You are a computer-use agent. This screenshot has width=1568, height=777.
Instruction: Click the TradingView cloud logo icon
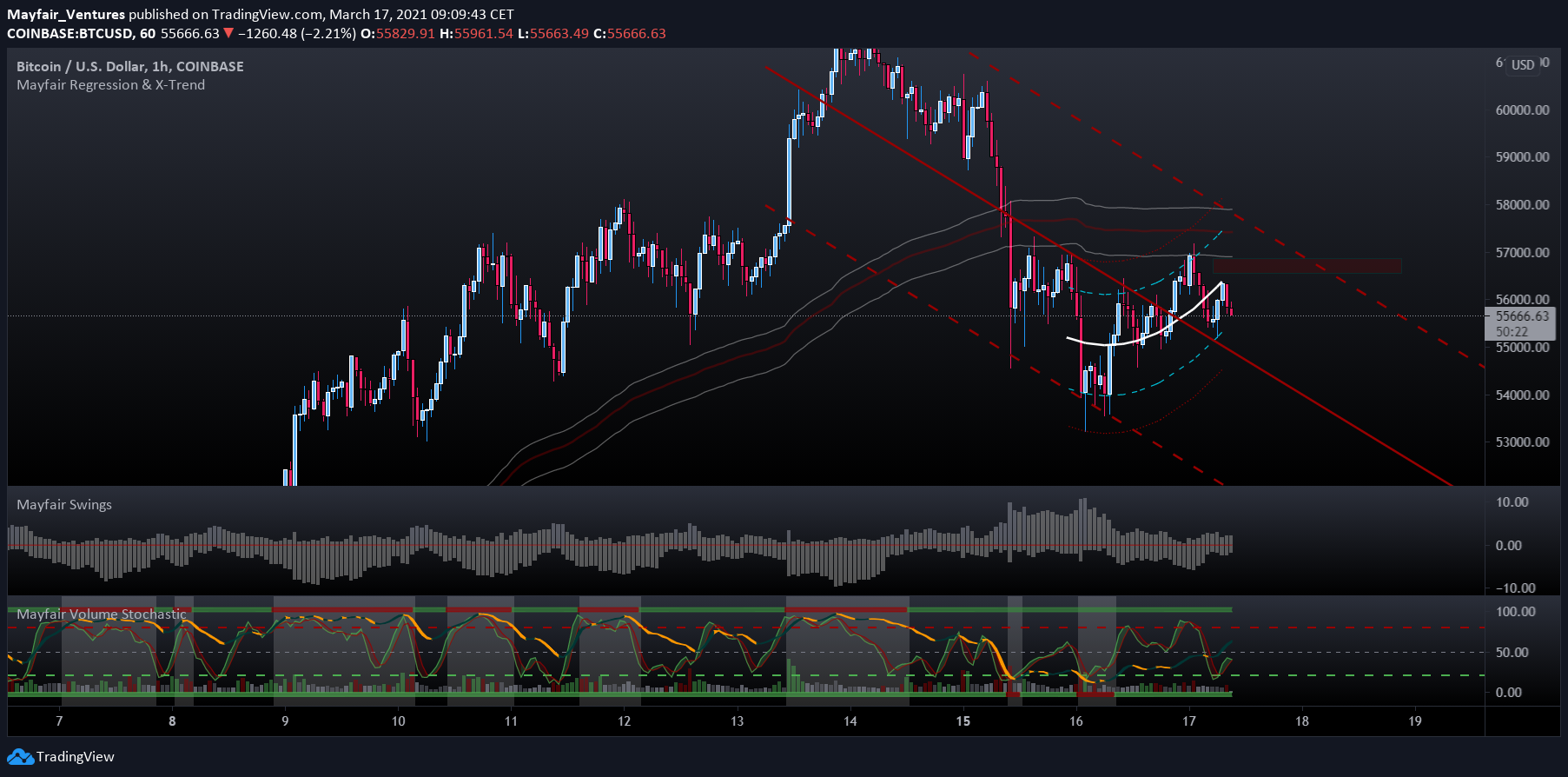pyautogui.click(x=20, y=757)
